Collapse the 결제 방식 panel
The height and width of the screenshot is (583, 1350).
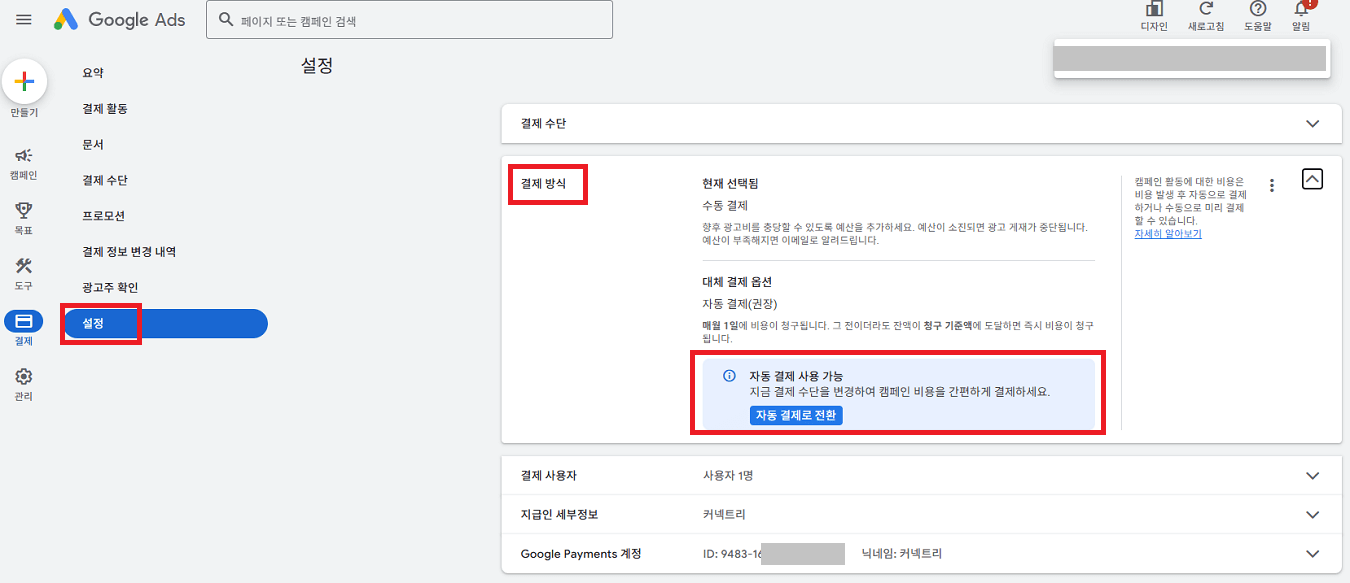pyautogui.click(x=1313, y=179)
